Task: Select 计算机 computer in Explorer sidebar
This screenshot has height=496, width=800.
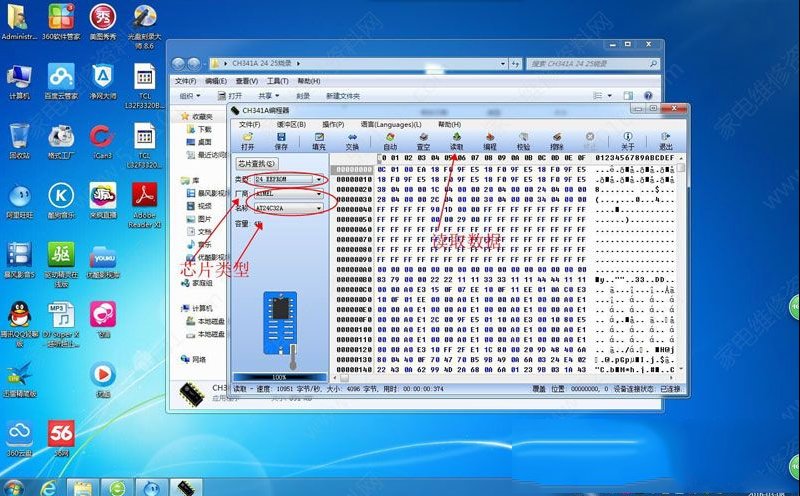Action: pos(197,309)
